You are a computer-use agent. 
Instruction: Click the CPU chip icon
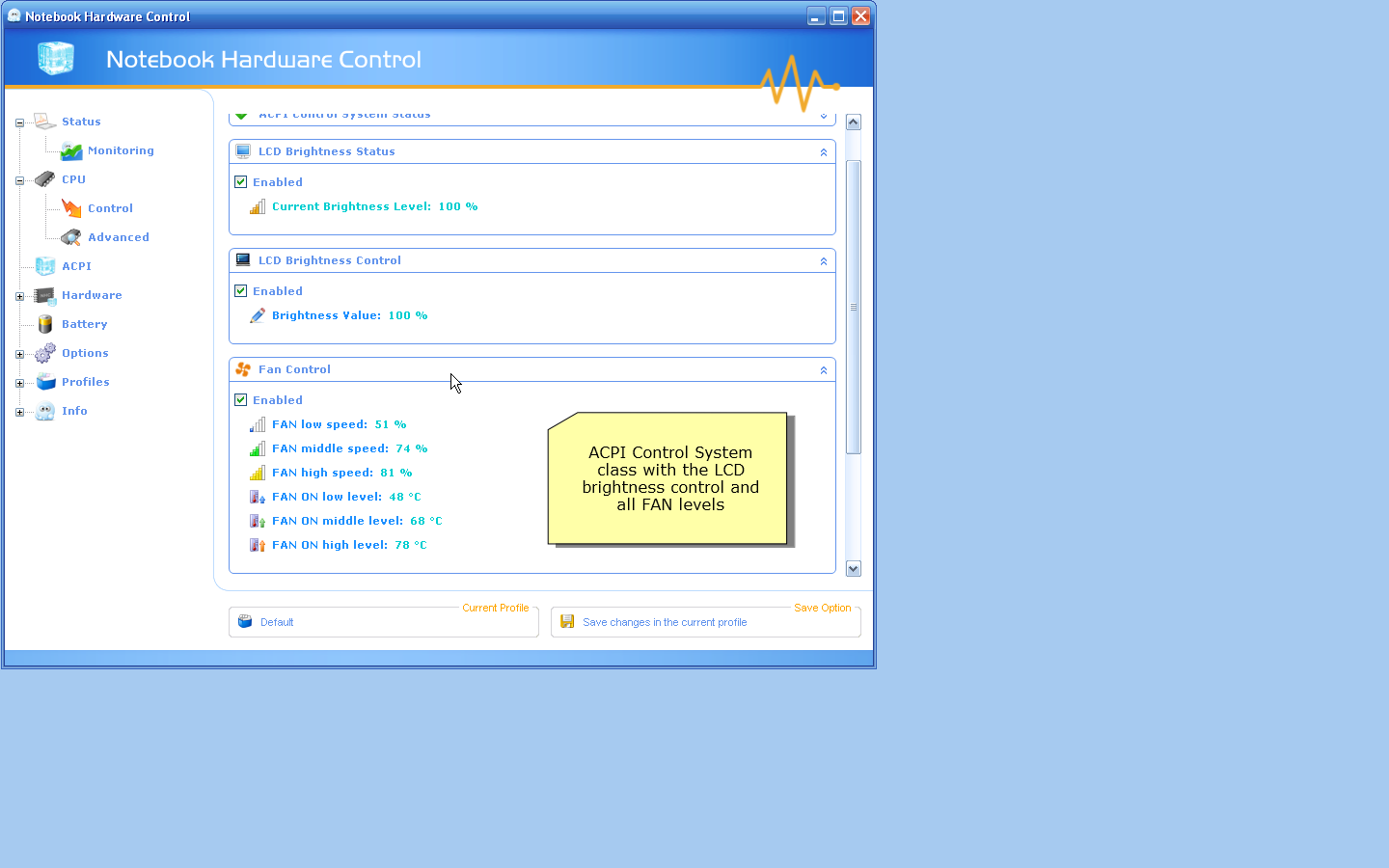pos(45,179)
